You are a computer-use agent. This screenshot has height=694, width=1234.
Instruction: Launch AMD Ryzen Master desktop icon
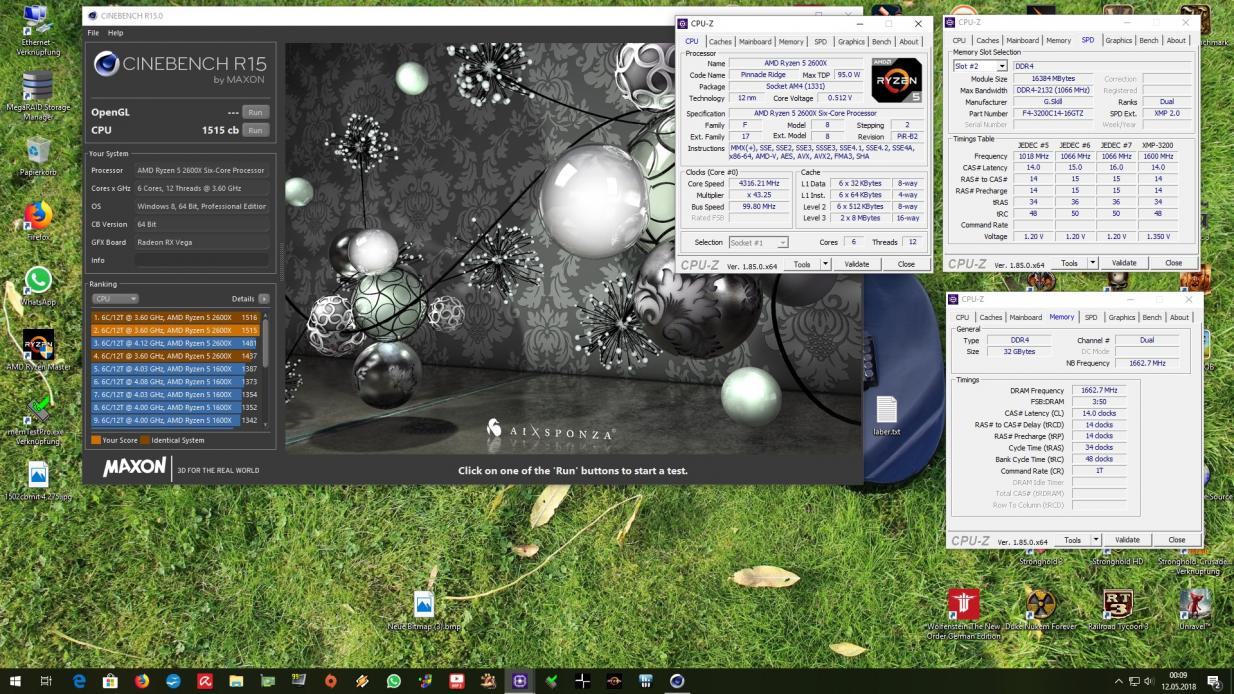38,350
